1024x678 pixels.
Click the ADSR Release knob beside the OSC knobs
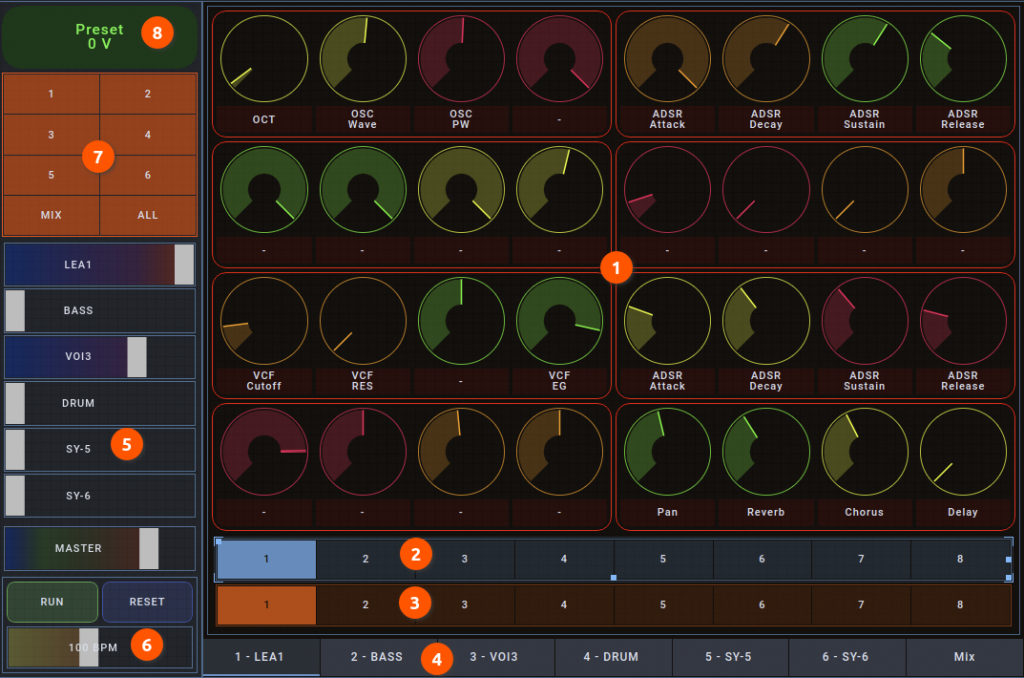pos(963,59)
